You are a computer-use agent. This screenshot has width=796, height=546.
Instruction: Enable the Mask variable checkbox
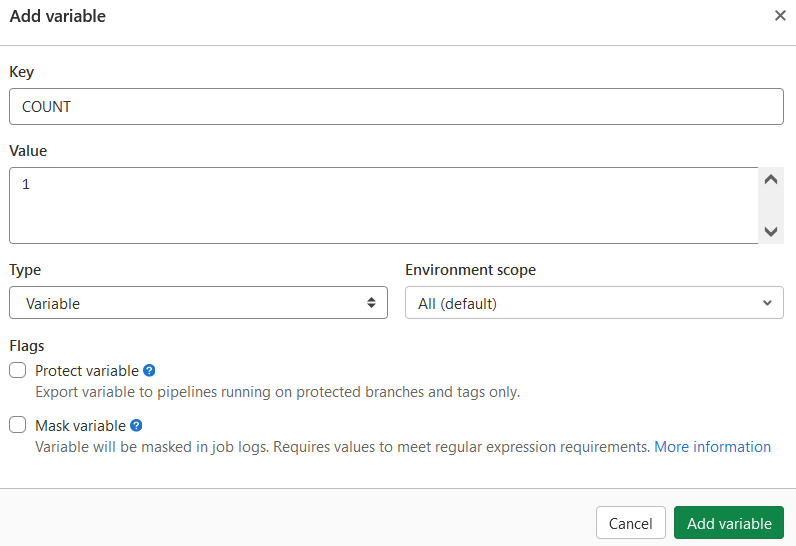[18, 425]
